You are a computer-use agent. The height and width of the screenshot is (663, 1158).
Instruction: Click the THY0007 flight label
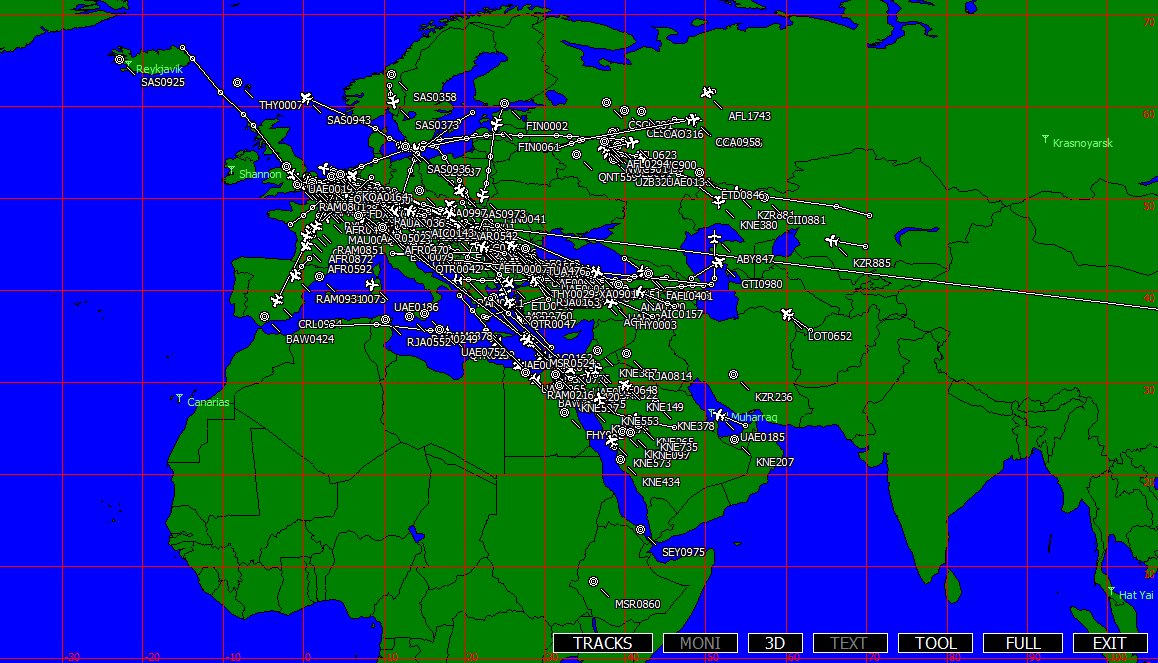click(281, 106)
